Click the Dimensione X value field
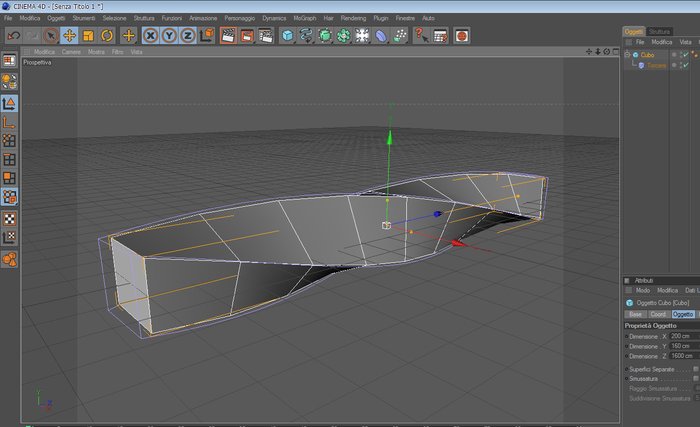700x427 pixels. pyautogui.click(x=685, y=336)
